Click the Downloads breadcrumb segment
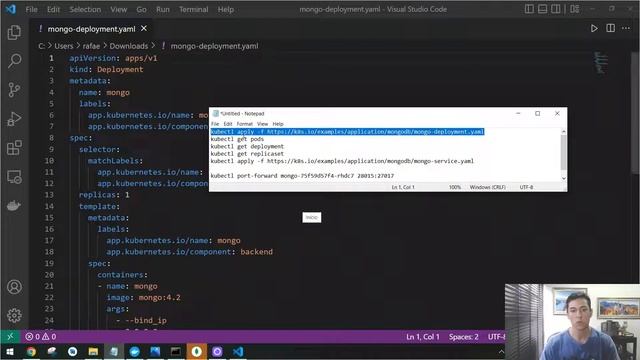The width and height of the screenshot is (640, 360). 129,46
